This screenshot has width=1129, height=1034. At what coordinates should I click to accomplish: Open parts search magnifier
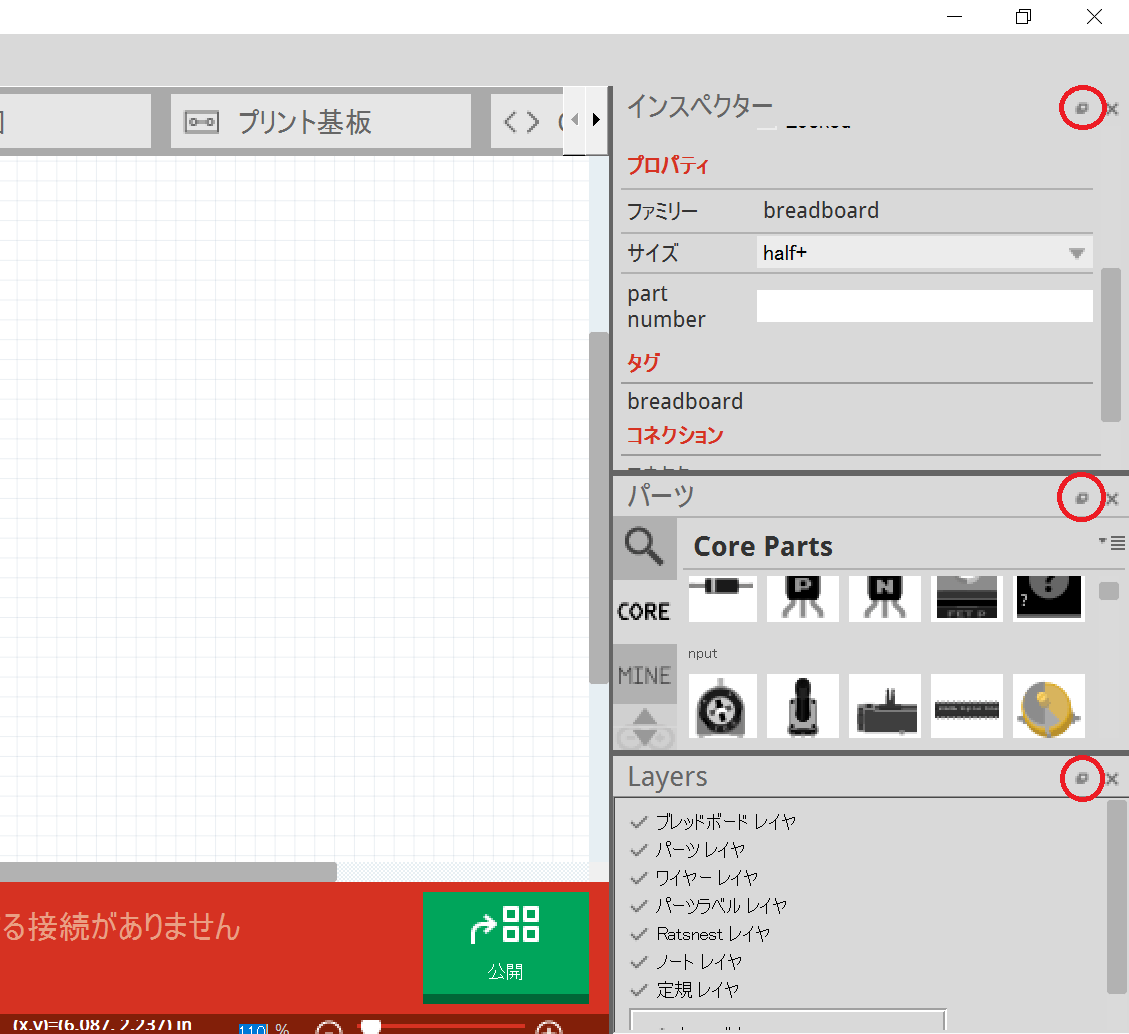644,547
